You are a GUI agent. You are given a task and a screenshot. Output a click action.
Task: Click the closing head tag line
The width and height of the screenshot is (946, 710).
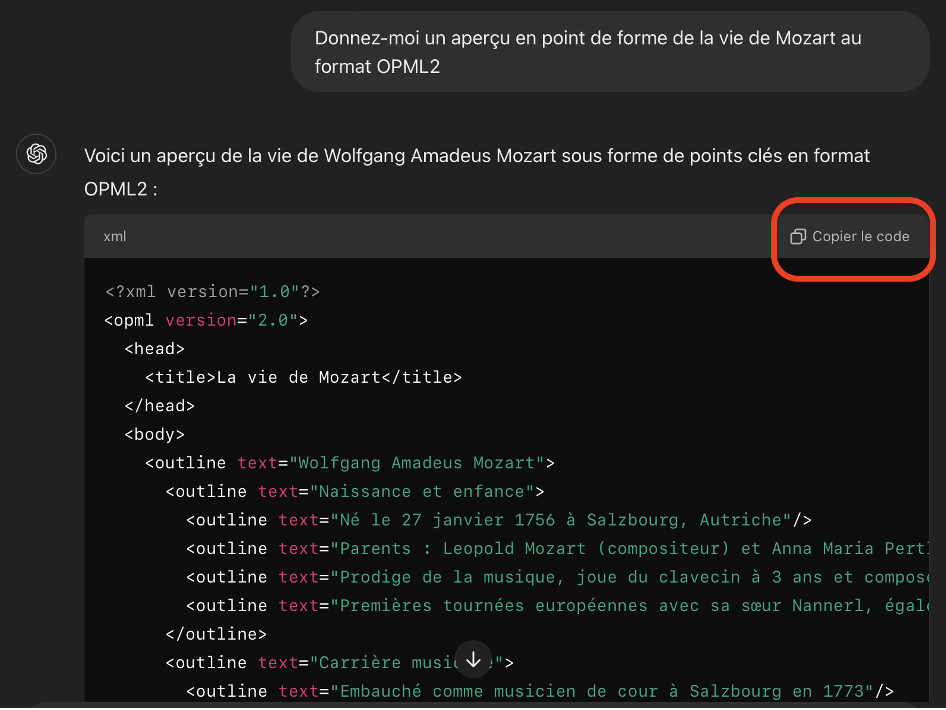tap(160, 406)
